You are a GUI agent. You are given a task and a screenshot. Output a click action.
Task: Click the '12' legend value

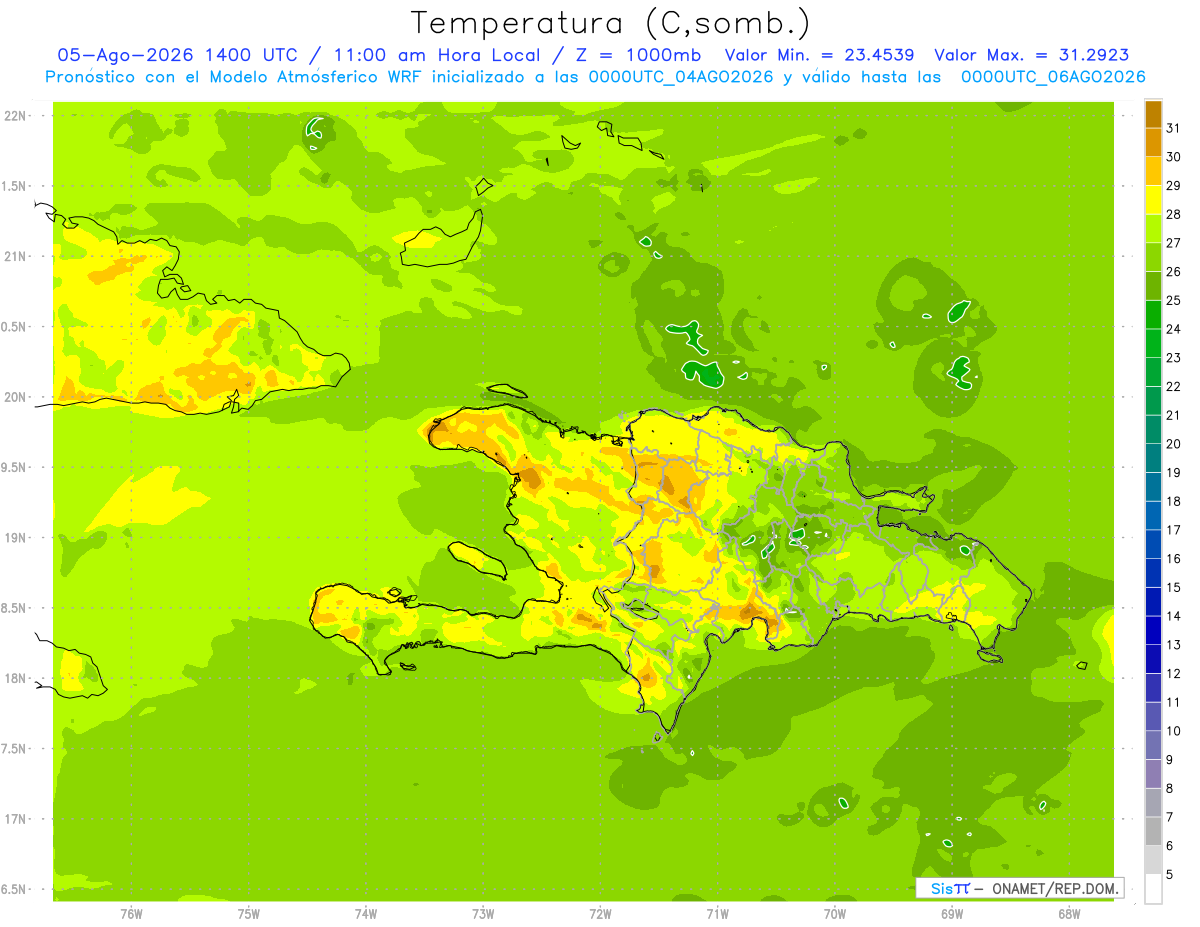1173,673
